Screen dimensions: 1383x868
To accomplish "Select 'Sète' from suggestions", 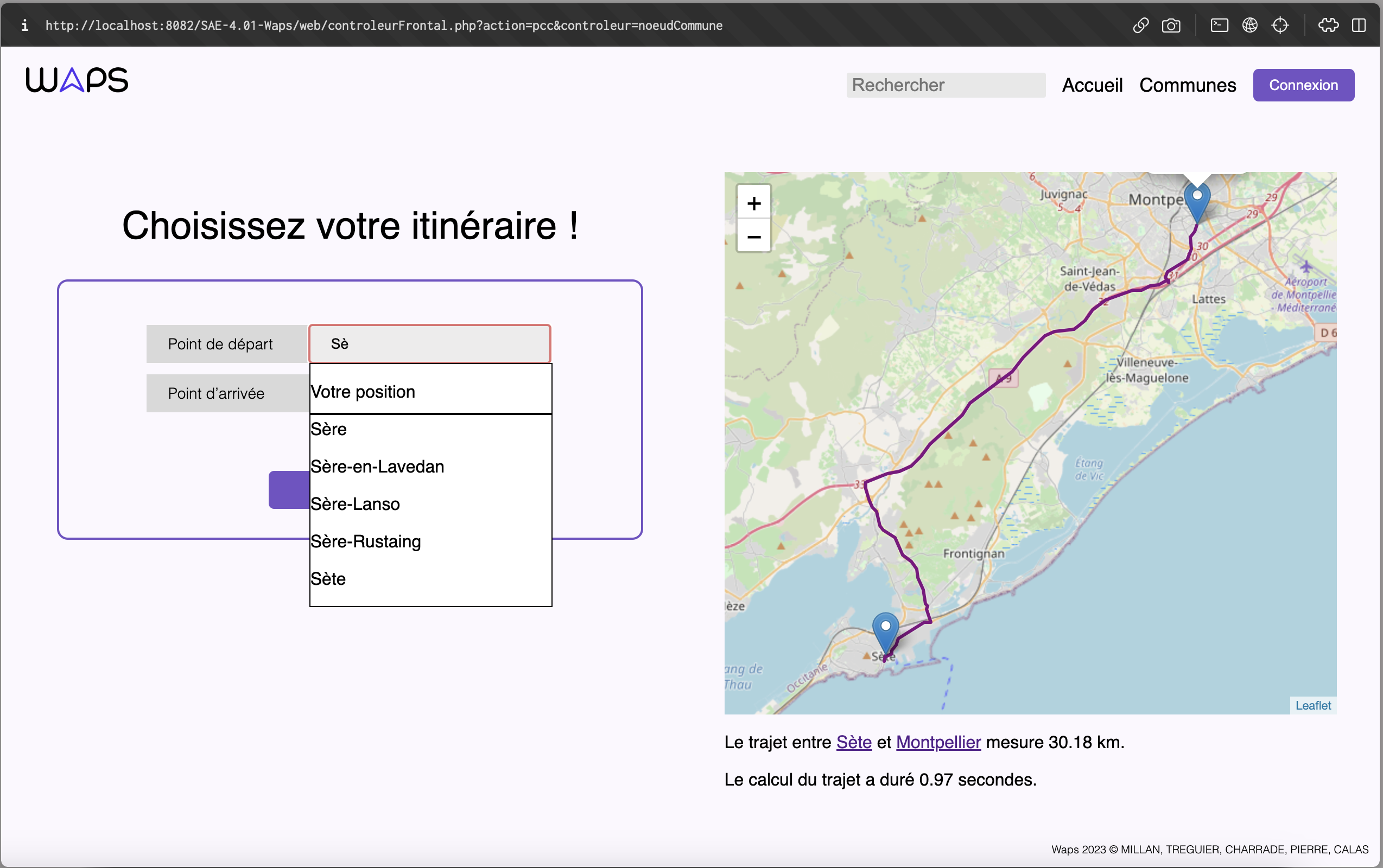I will tap(430, 578).
